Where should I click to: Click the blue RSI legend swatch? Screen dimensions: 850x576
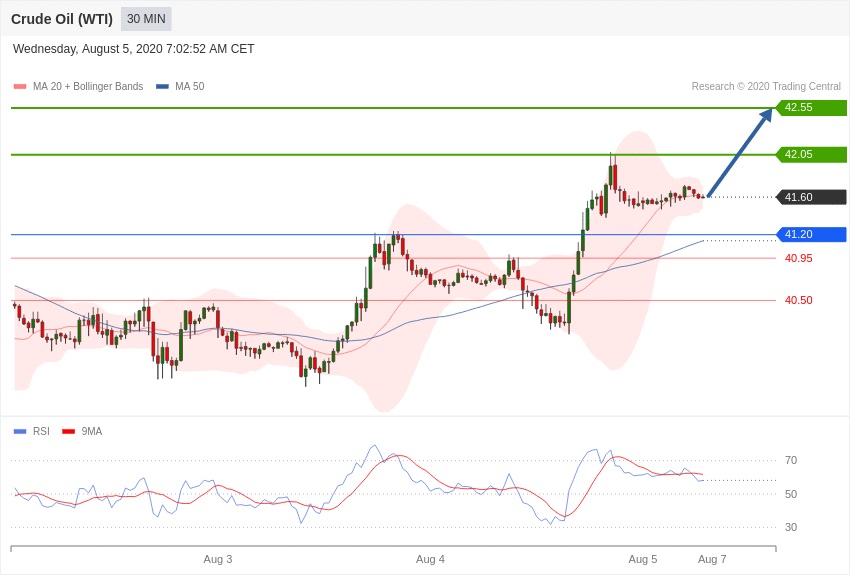pos(20,432)
